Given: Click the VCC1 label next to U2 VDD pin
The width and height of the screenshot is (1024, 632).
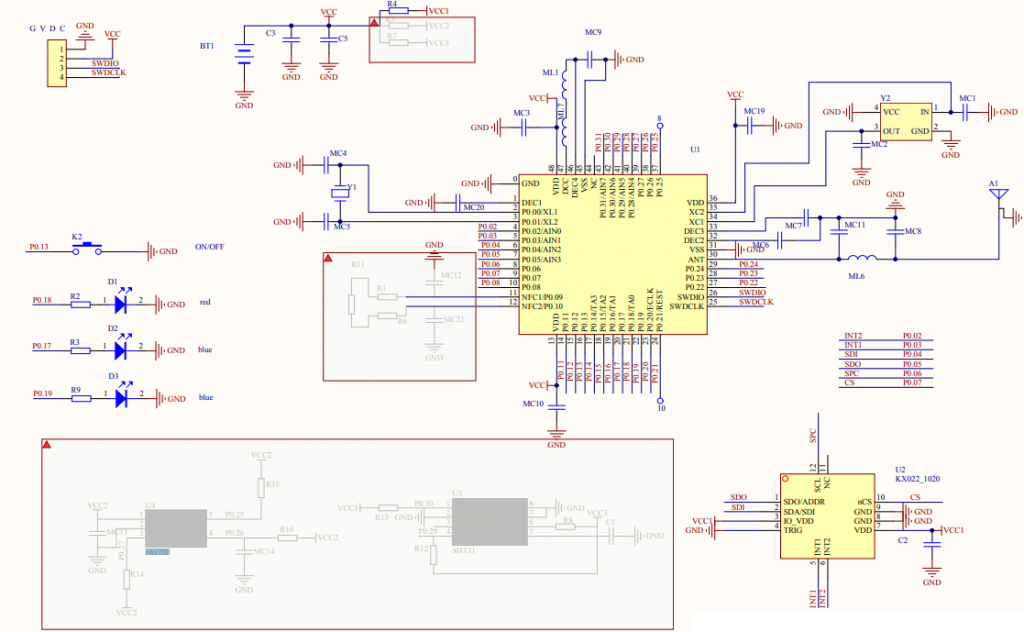Looking at the screenshot, I should click(956, 530).
